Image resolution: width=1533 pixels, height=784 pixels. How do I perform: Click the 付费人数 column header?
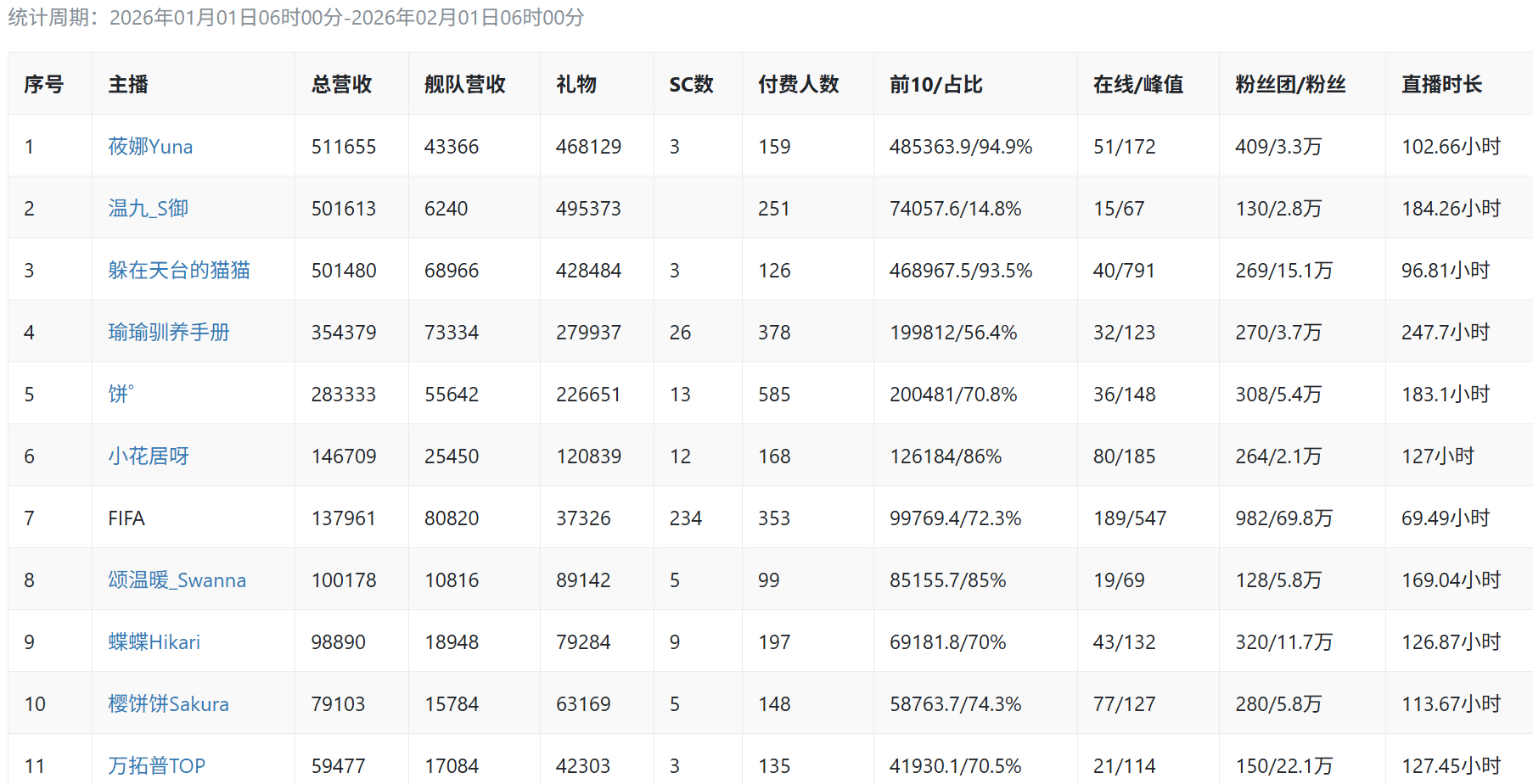click(798, 84)
